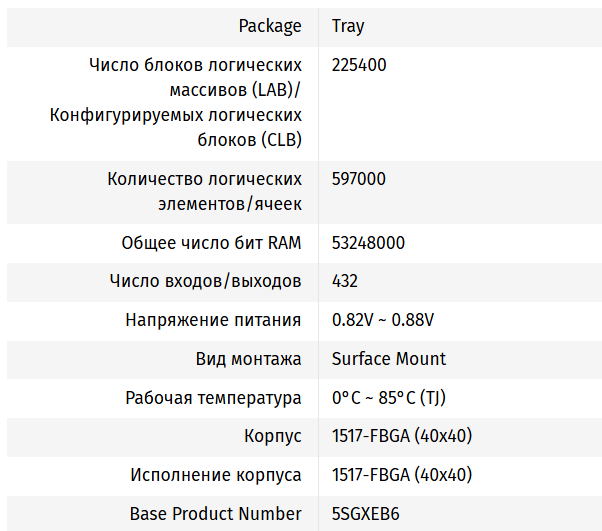Click the LAB/CLB logic blocks label

click(x=176, y=103)
